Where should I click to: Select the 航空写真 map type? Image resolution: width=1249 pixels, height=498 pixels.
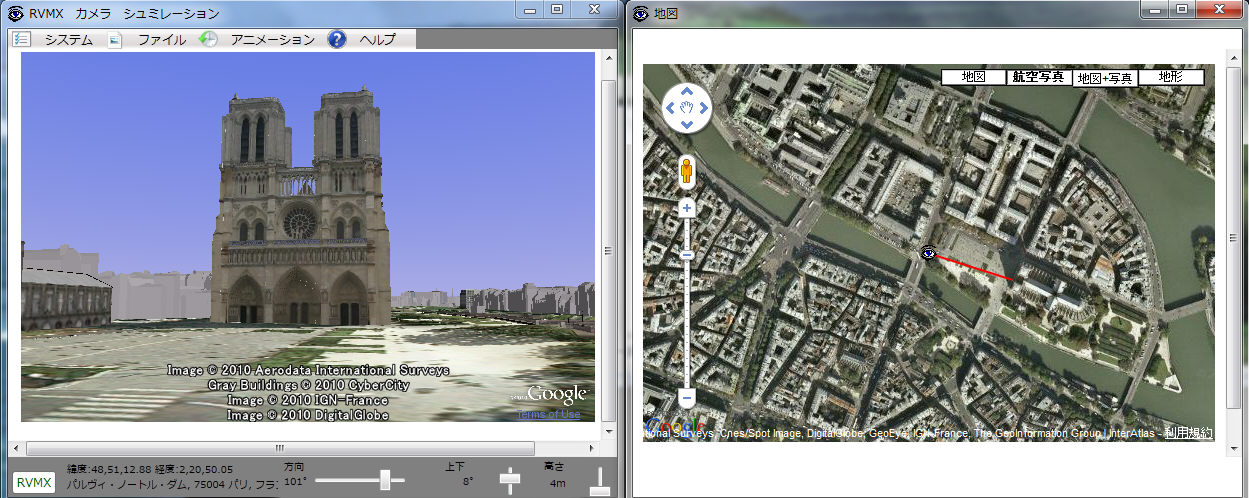click(1038, 77)
